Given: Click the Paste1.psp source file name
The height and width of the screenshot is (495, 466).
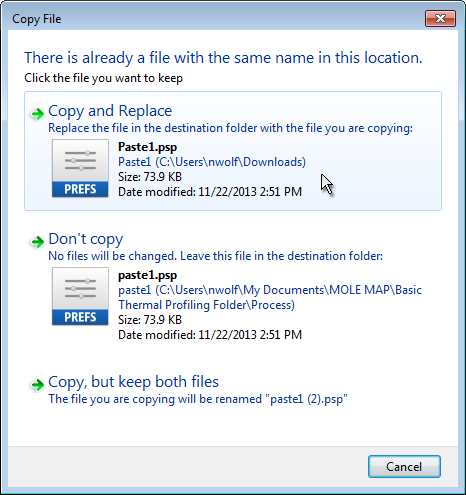Looking at the screenshot, I should pyautogui.click(x=148, y=147).
